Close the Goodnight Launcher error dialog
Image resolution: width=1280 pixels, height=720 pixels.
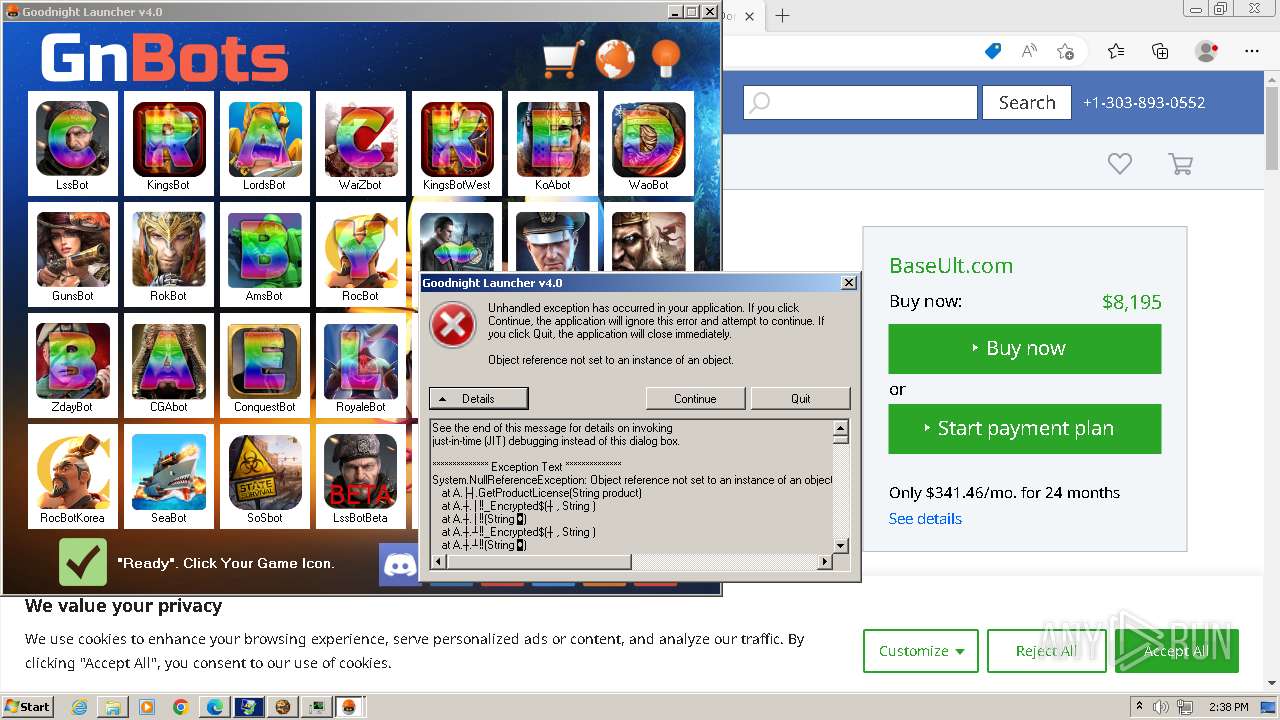click(849, 283)
